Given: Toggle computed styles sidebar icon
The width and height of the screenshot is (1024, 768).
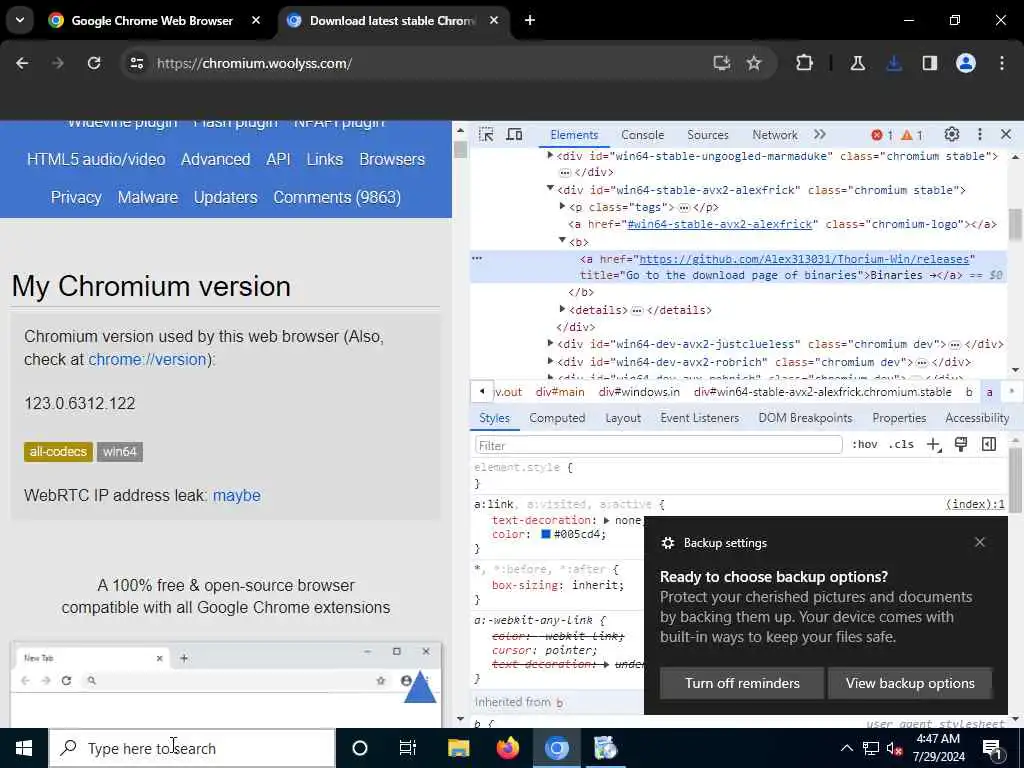Looking at the screenshot, I should click(989, 445).
